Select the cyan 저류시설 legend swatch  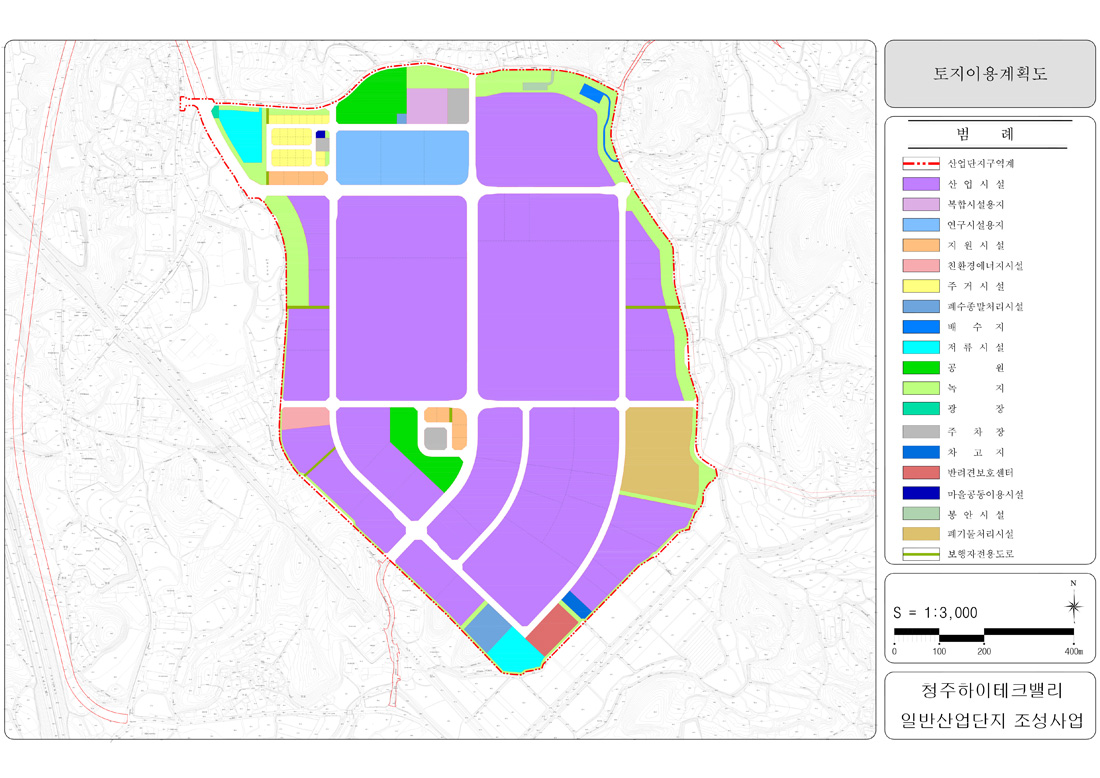click(920, 347)
